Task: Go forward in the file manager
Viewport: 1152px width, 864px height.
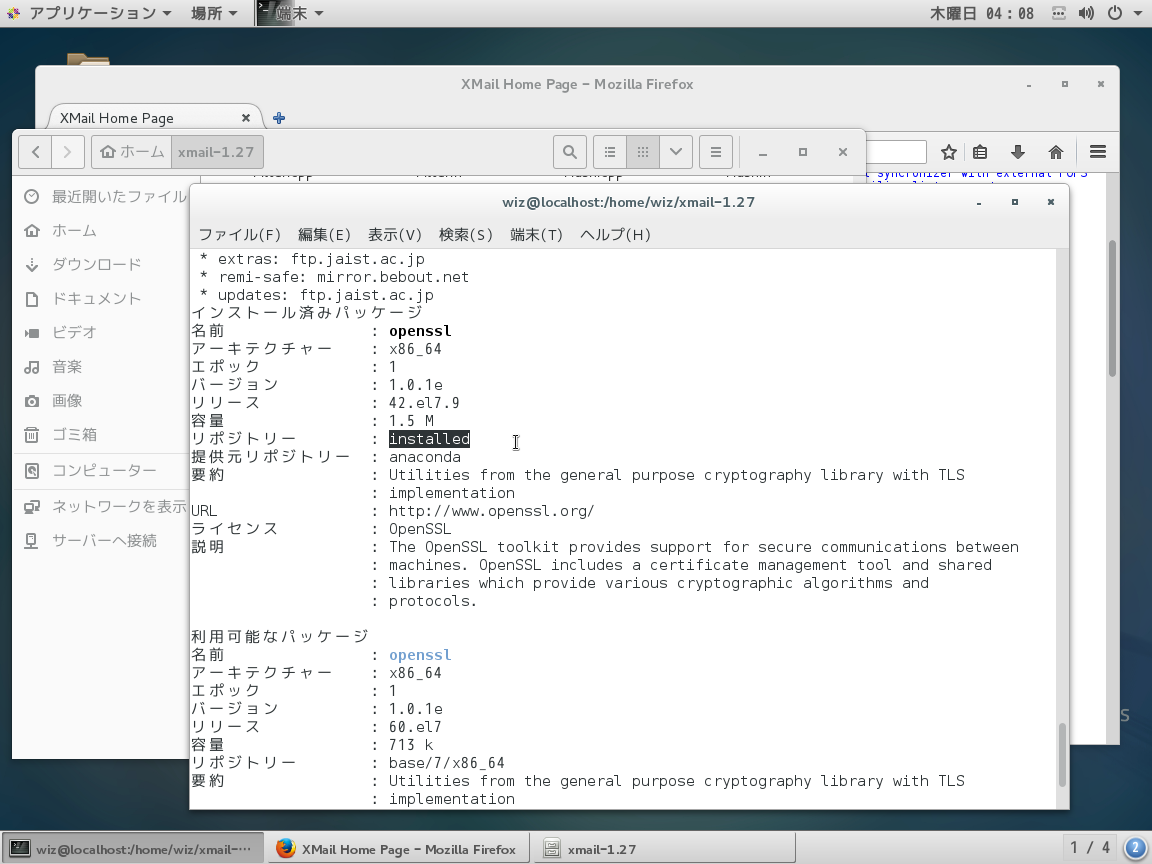Action: pos(68,152)
